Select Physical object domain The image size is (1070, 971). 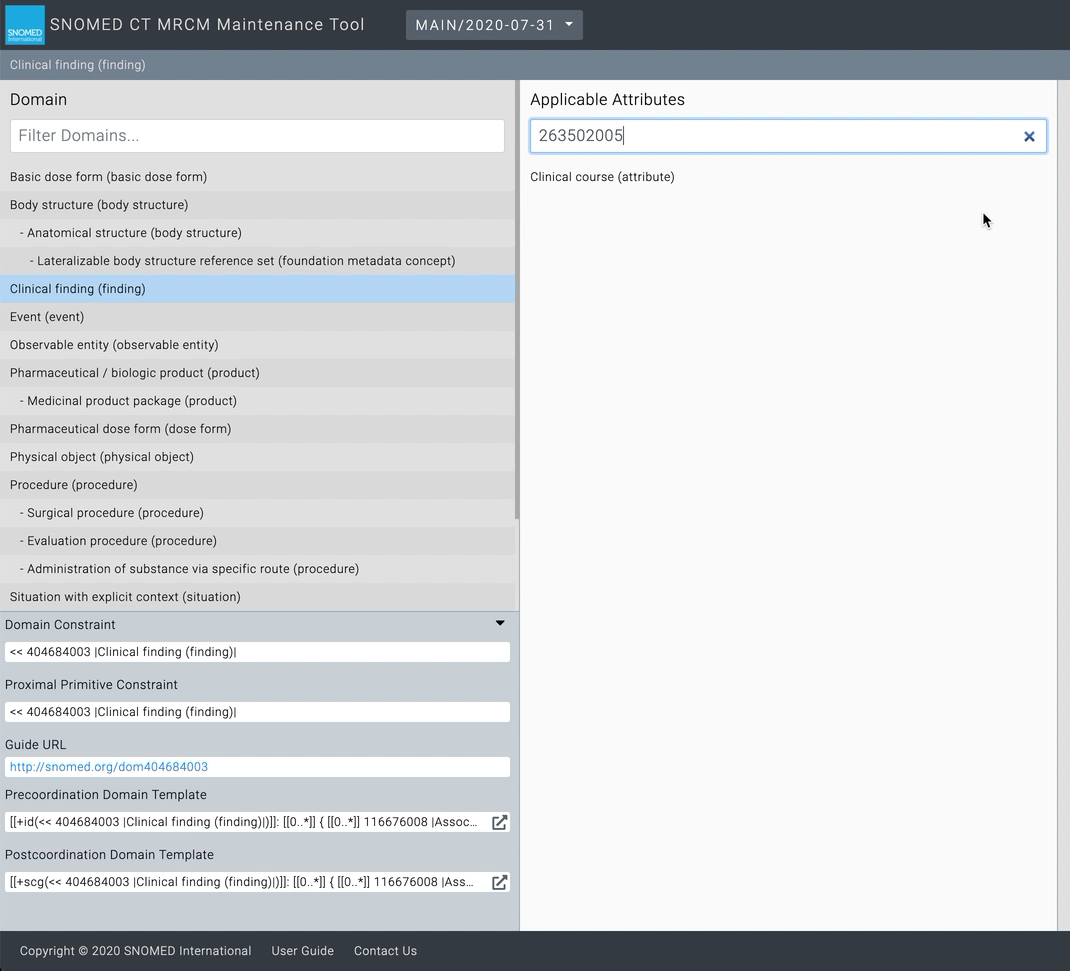(x=257, y=456)
